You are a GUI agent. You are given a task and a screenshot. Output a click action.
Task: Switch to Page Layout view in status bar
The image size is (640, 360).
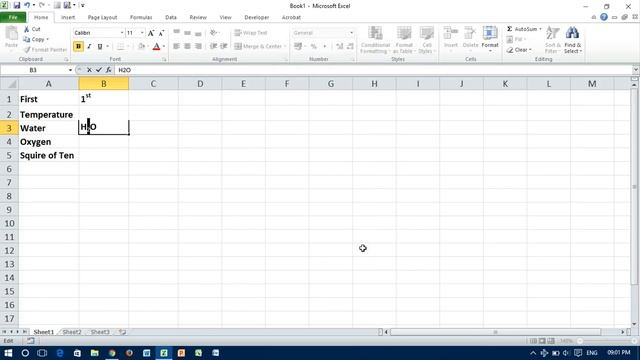(542, 341)
